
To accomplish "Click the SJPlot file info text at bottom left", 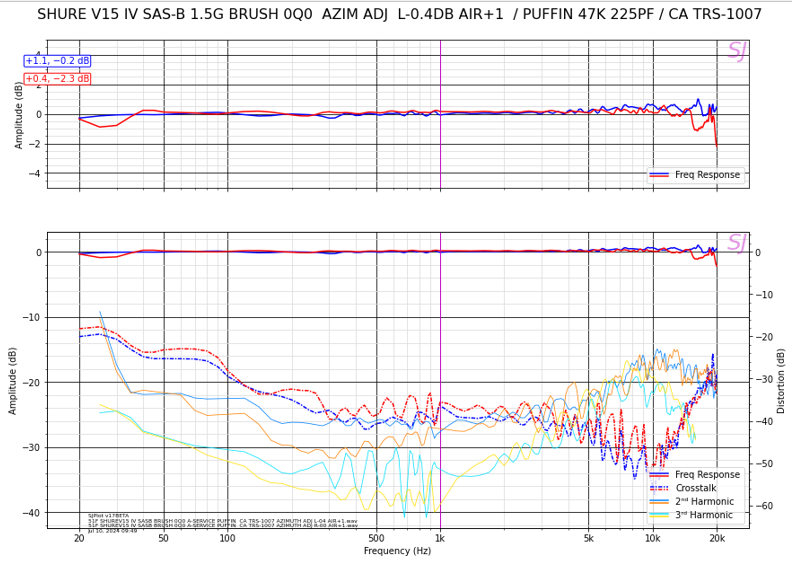I will click(220, 523).
